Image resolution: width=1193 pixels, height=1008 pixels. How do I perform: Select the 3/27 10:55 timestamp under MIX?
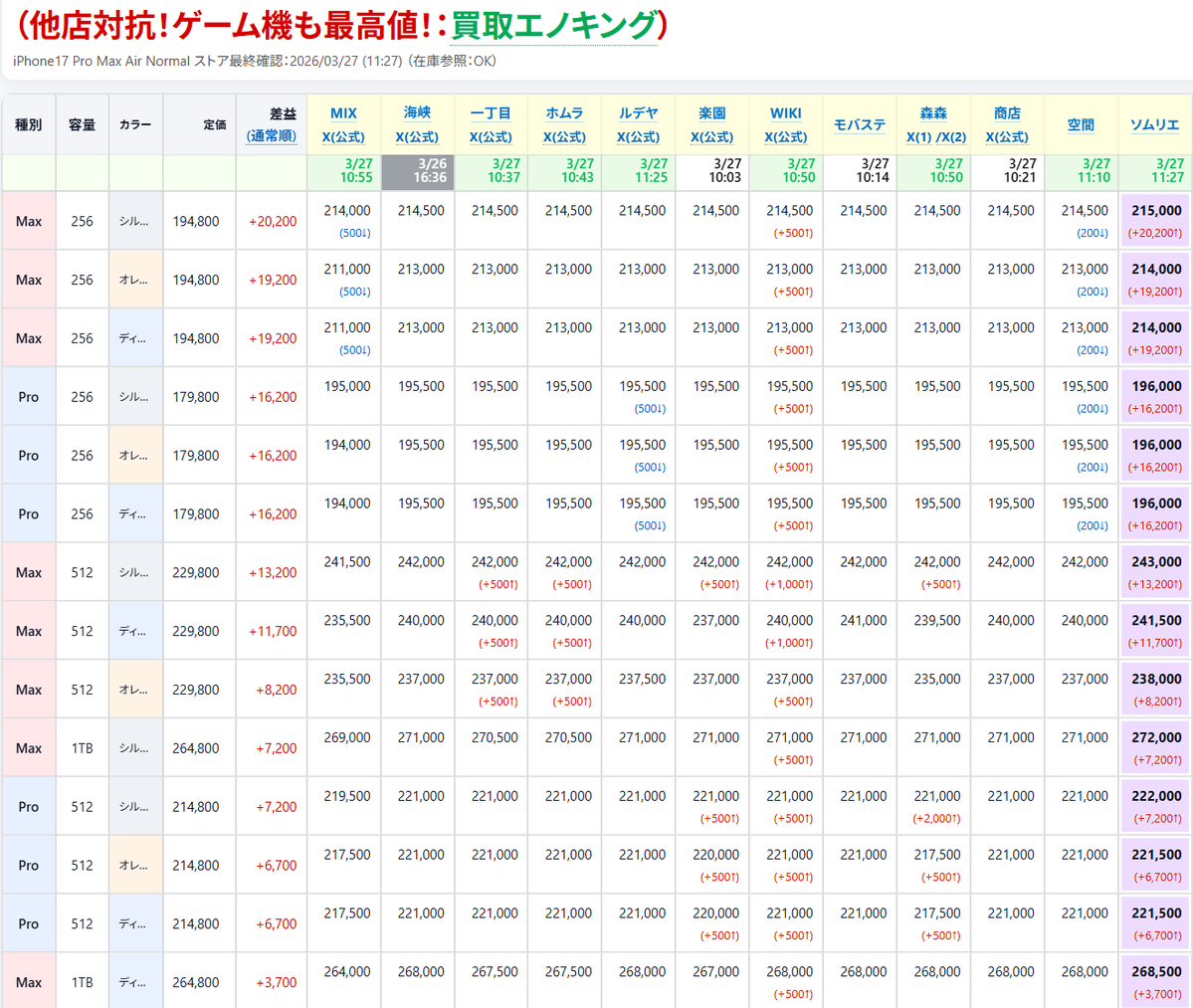pyautogui.click(x=344, y=172)
